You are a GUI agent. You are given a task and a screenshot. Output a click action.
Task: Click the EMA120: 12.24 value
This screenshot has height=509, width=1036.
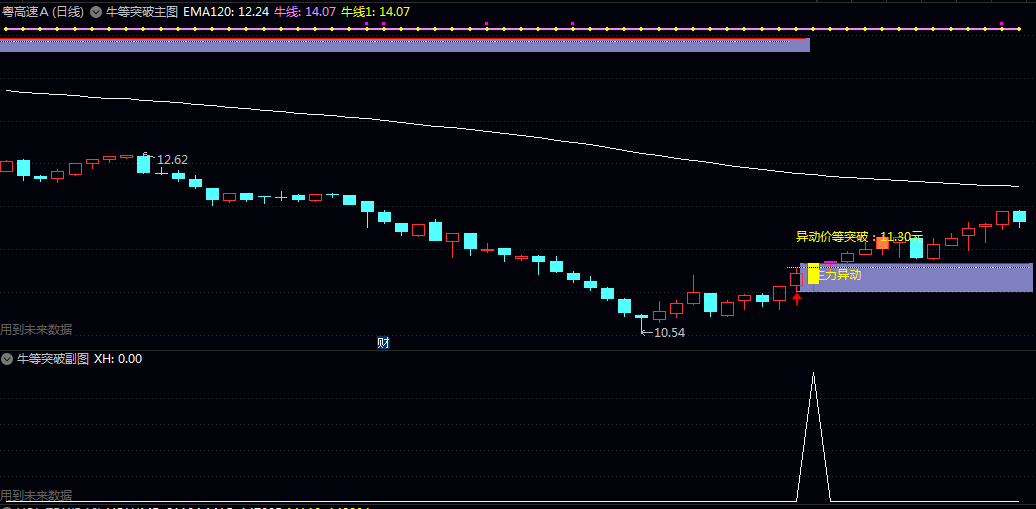click(x=226, y=11)
